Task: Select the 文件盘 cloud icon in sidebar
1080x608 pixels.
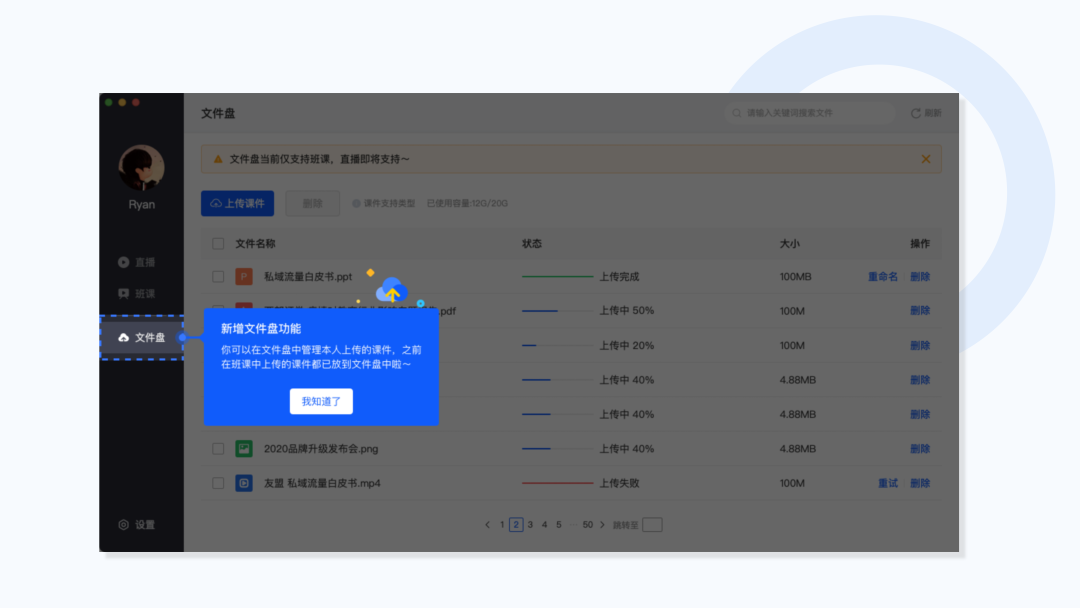Action: pos(123,337)
